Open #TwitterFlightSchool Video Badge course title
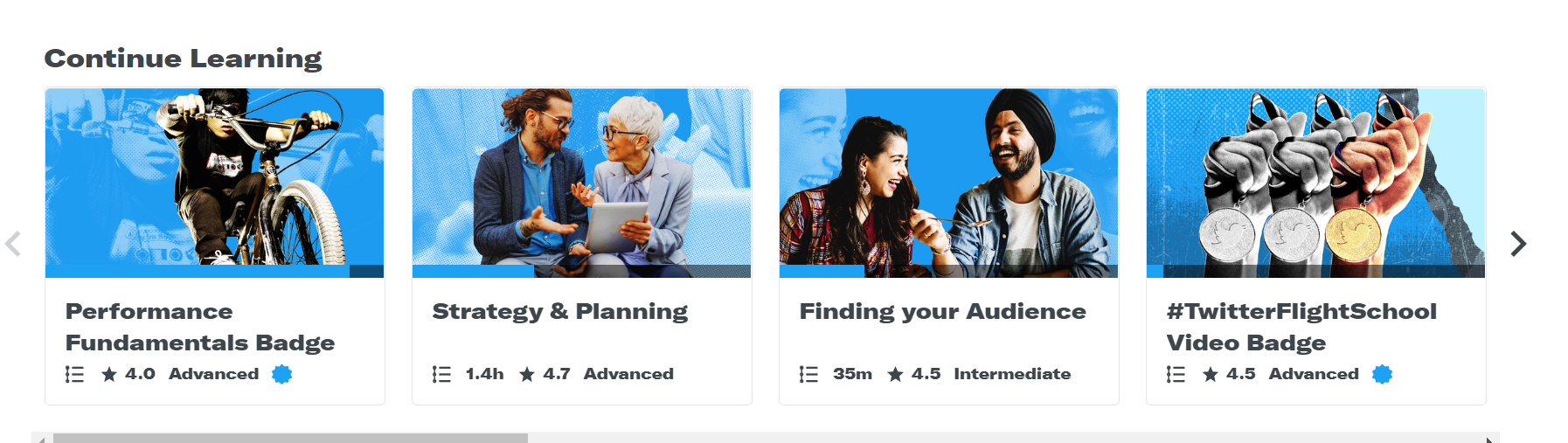Viewport: 1568px width, 443px height. tap(1301, 327)
